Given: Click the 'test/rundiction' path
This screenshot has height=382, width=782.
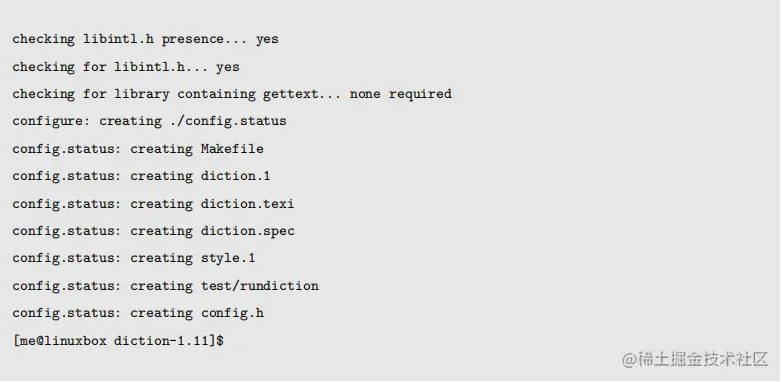Looking at the screenshot, I should pos(259,286).
